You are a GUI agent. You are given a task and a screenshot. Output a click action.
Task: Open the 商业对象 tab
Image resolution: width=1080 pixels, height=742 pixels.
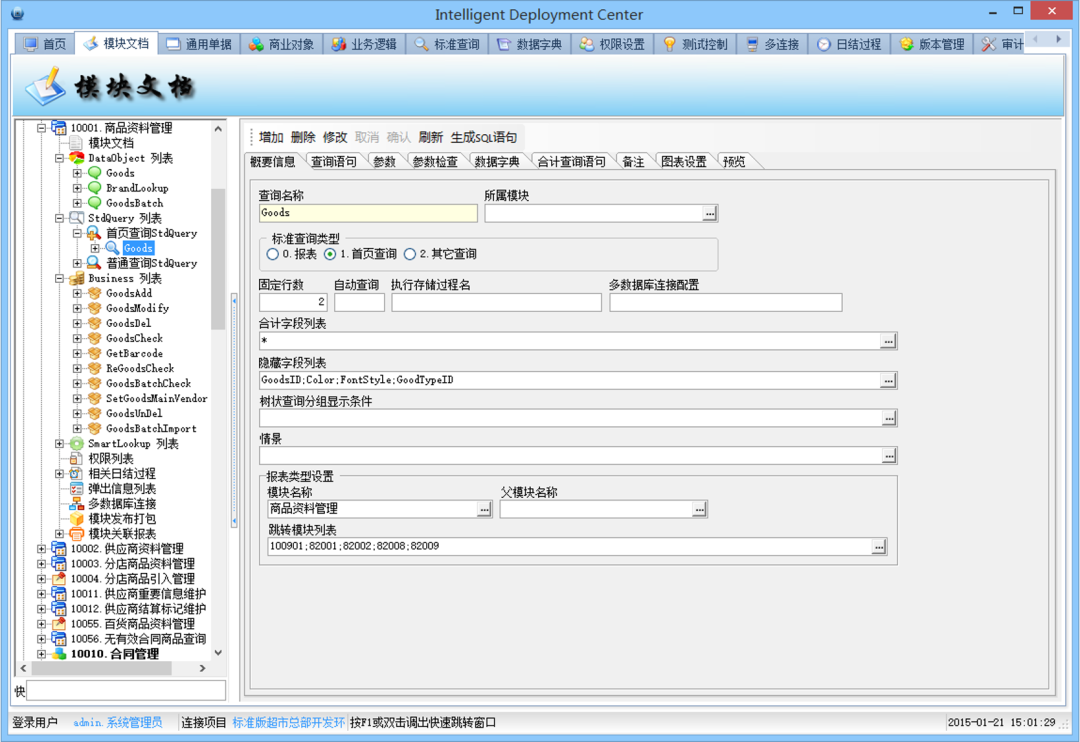282,44
